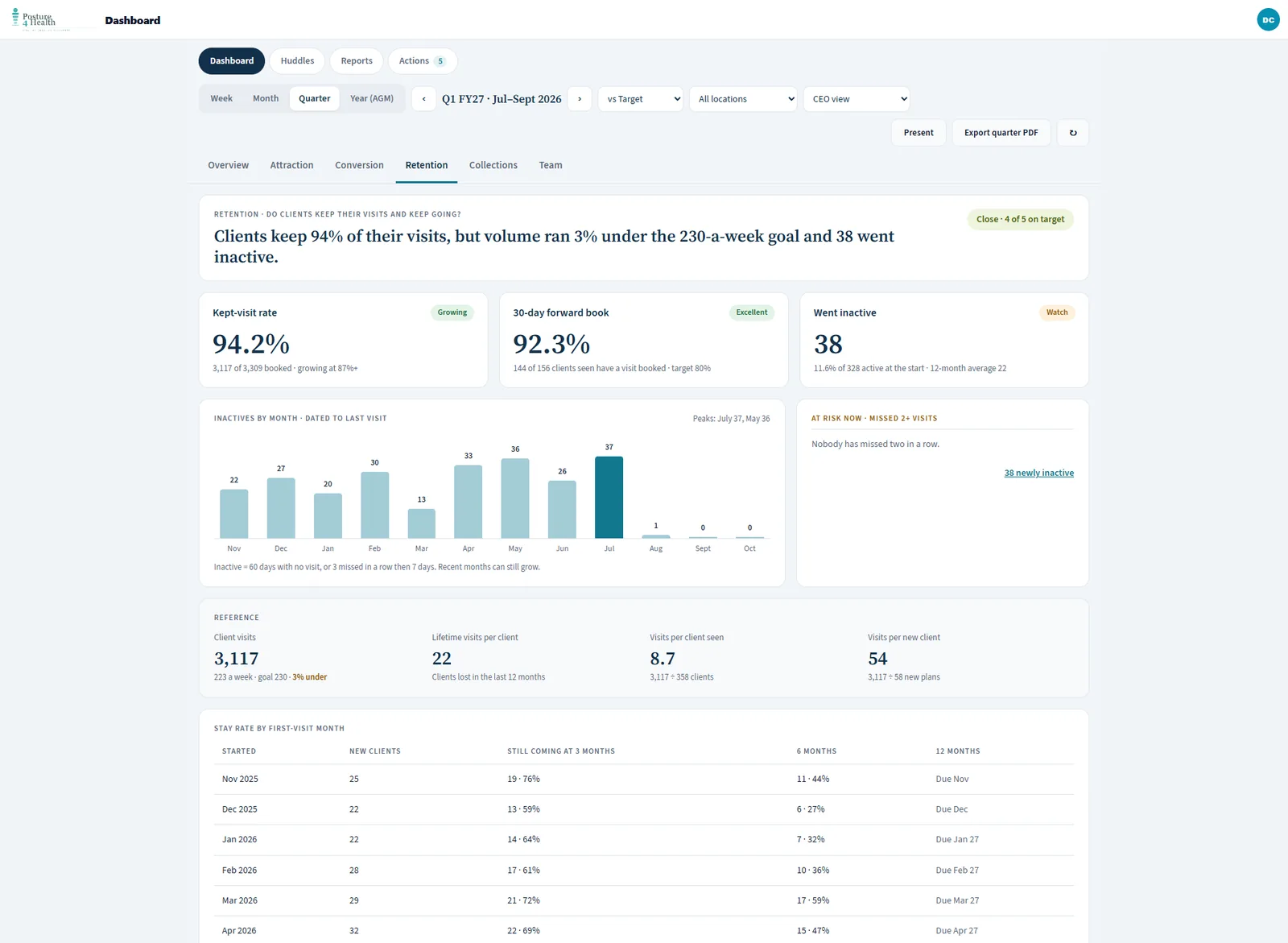This screenshot has height=943, width=1288.
Task: Select the Quarter period toggle
Action: coord(314,98)
